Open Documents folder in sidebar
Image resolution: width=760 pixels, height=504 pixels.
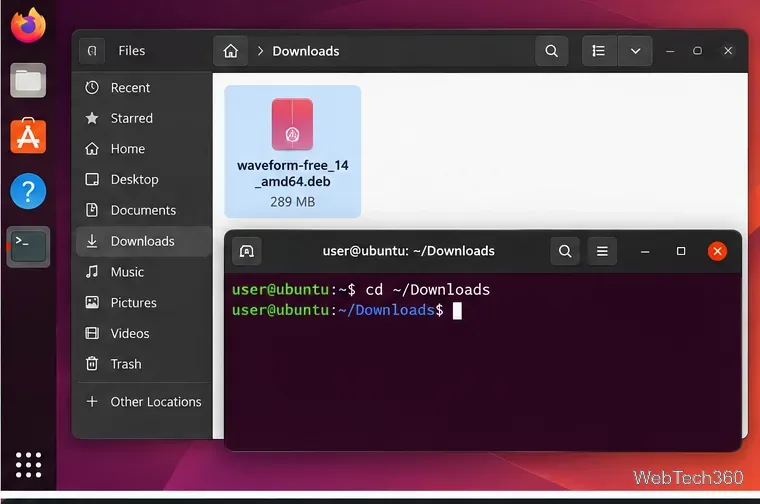tap(143, 210)
